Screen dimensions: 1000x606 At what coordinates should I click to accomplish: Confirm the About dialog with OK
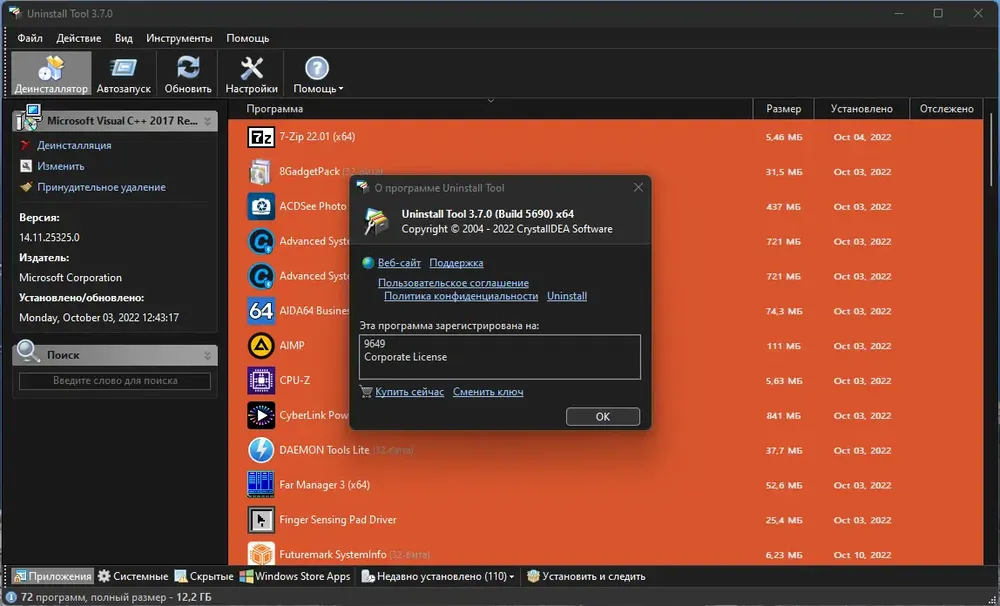pos(603,417)
